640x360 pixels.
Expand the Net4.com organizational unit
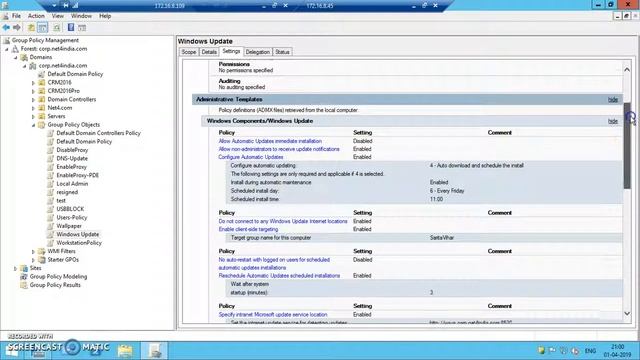point(33,108)
